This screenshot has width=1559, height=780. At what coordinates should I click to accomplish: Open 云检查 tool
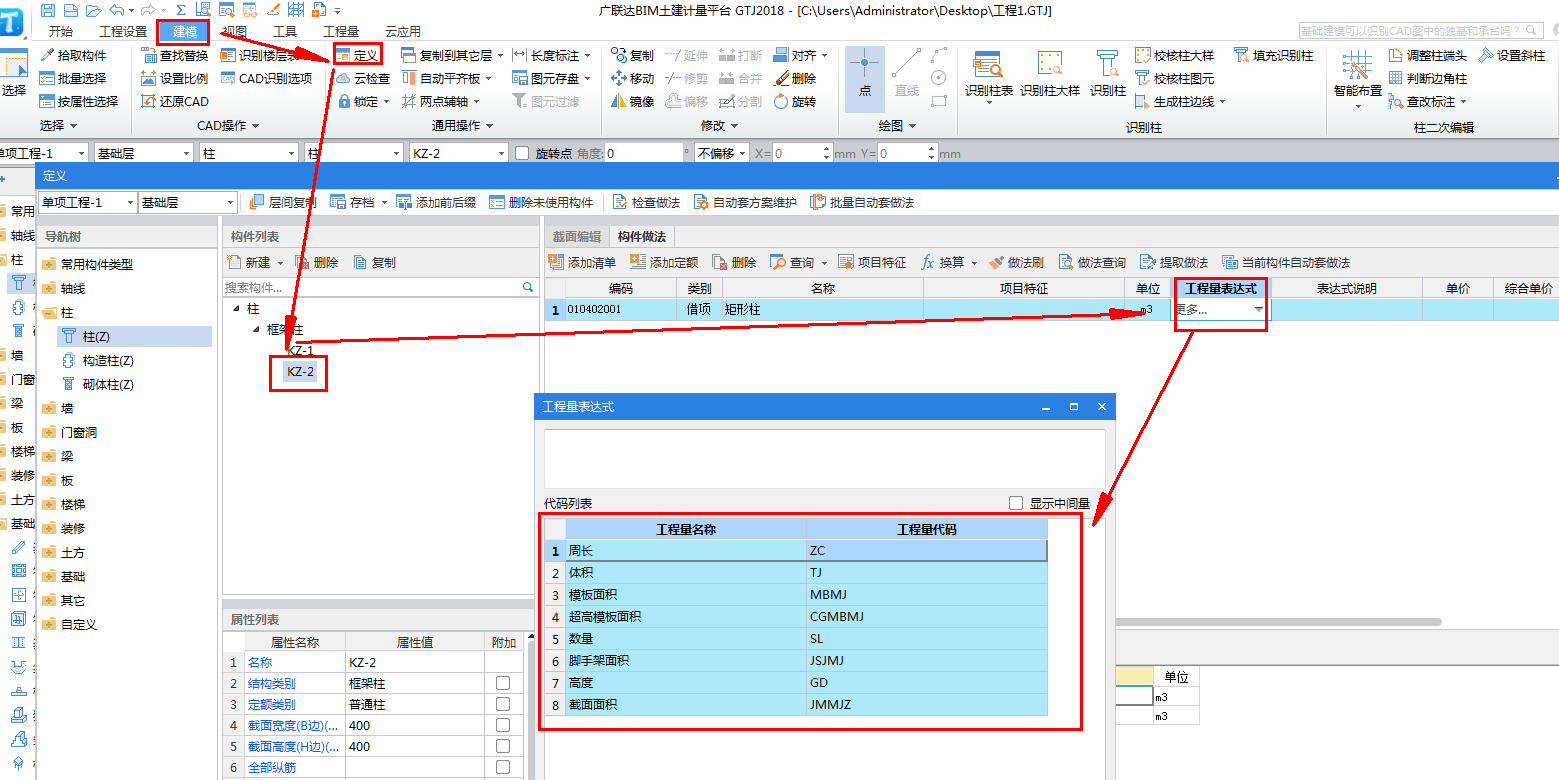click(363, 78)
